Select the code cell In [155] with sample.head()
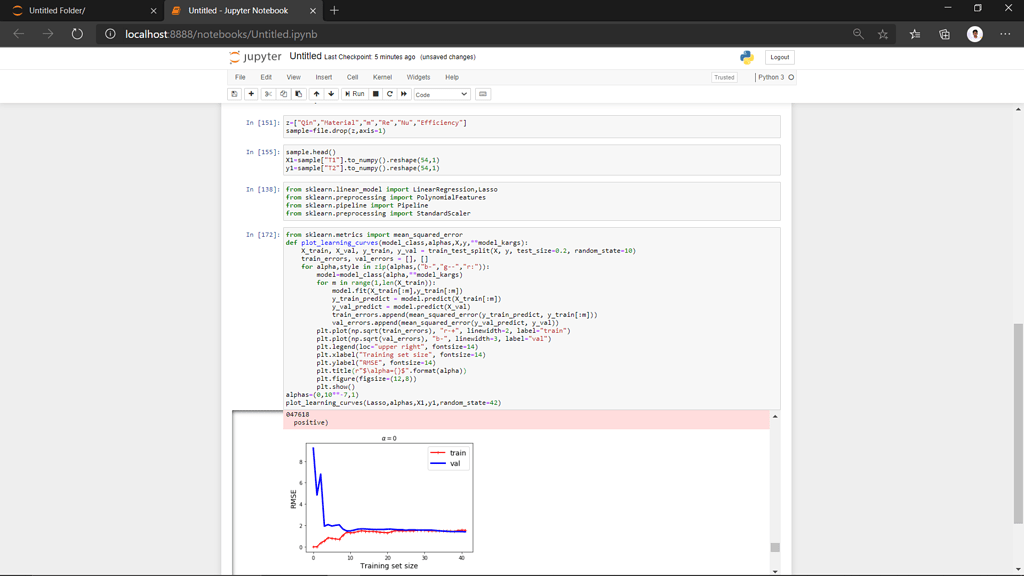1024x576 pixels. coord(532,160)
